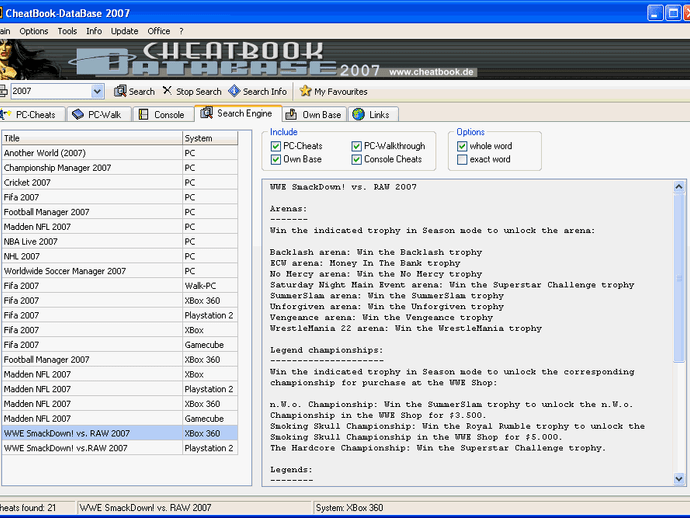The height and width of the screenshot is (518, 690).
Task: Uncheck the Console Cheats checkbox
Action: click(x=356, y=159)
